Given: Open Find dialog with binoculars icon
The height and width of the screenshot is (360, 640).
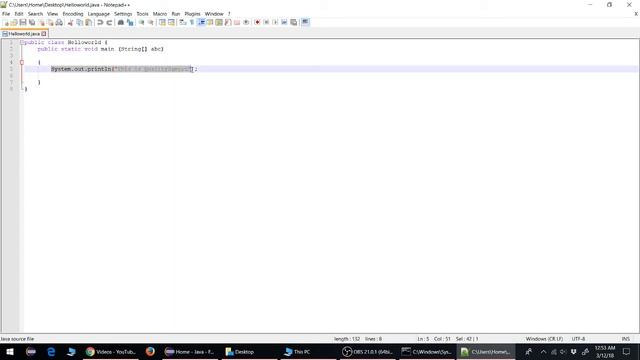Looking at the screenshot, I should pos(121,22).
